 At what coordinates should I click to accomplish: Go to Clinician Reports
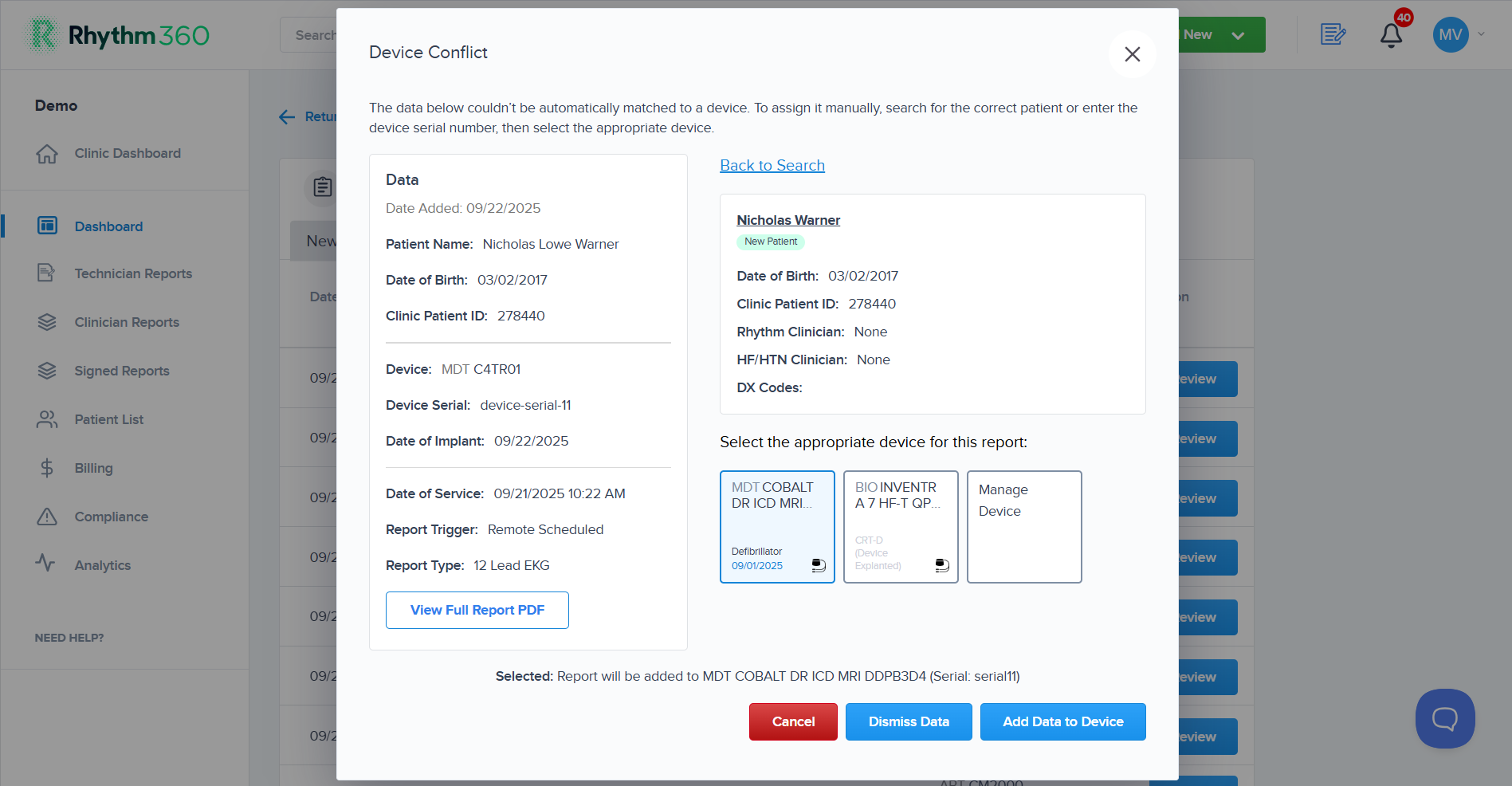(127, 322)
